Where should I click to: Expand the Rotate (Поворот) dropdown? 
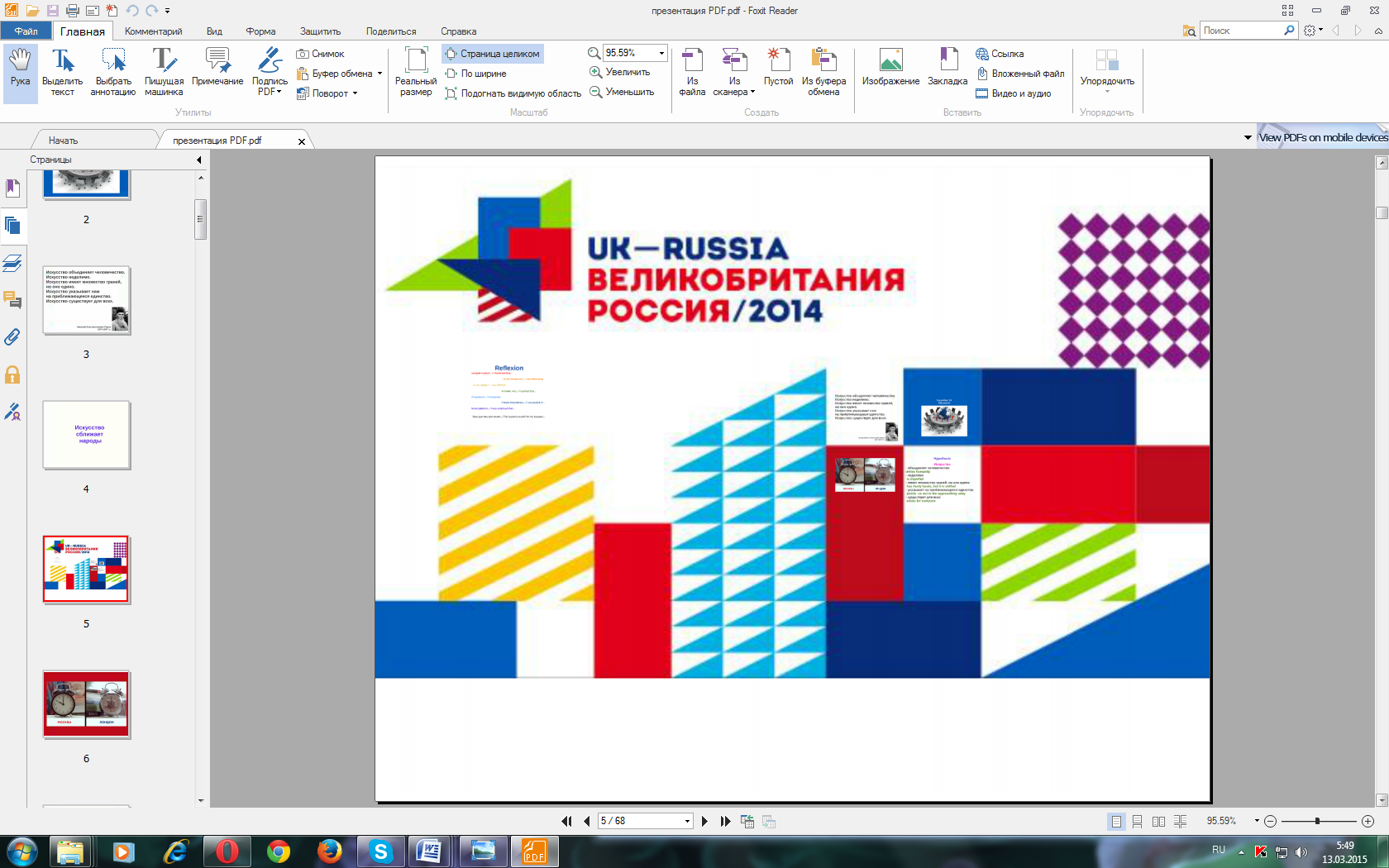[355, 93]
